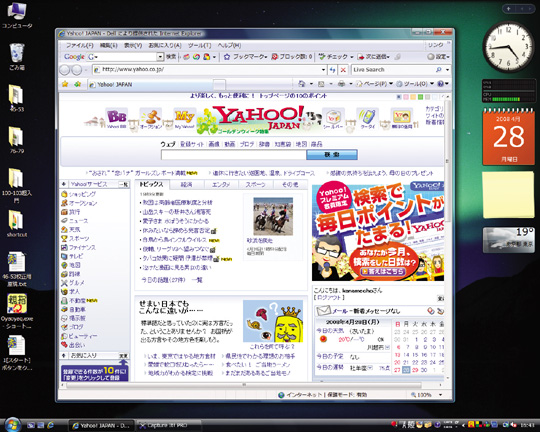Open the ファイル(F) menu
Screen dimensions: 540x432
(x=80, y=45)
